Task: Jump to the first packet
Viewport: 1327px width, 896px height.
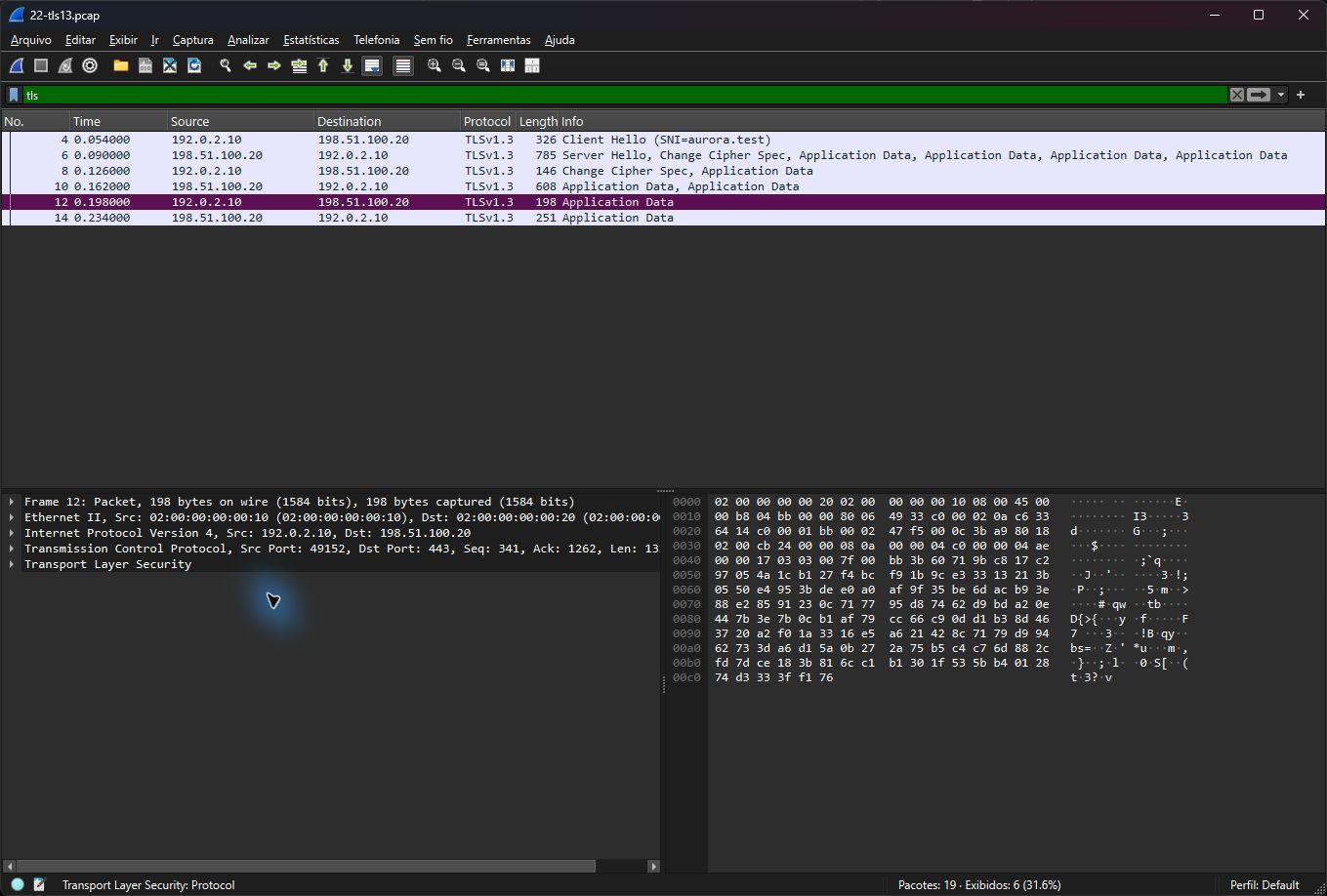Action: (x=323, y=65)
